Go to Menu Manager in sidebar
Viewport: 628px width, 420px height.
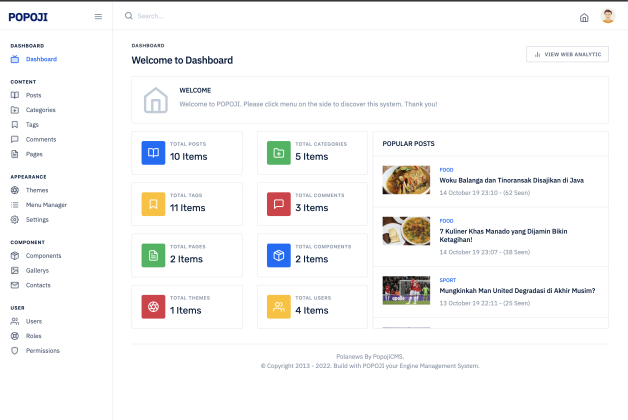click(46, 204)
